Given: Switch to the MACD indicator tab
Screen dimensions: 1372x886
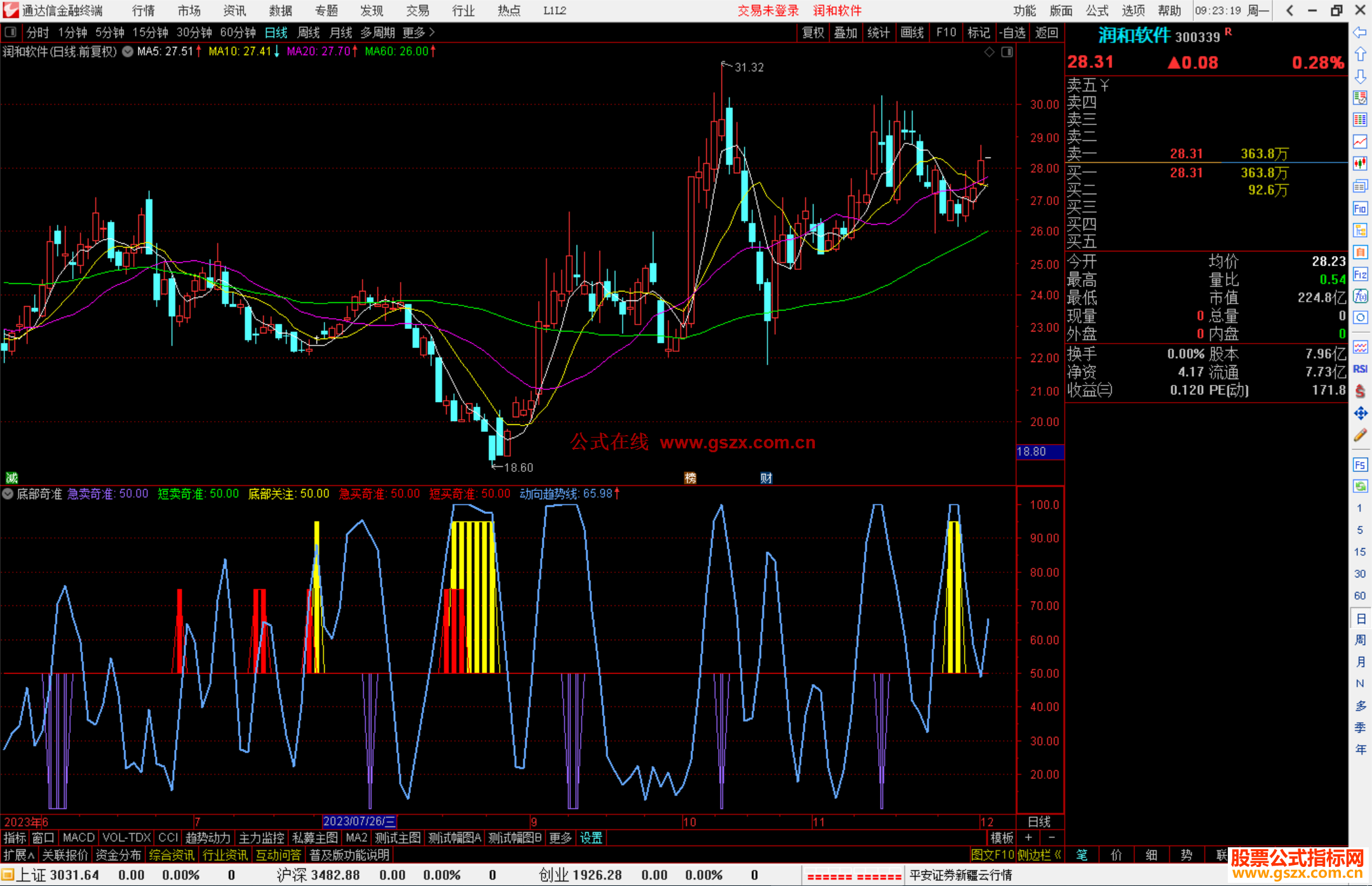Looking at the screenshot, I should [x=78, y=838].
